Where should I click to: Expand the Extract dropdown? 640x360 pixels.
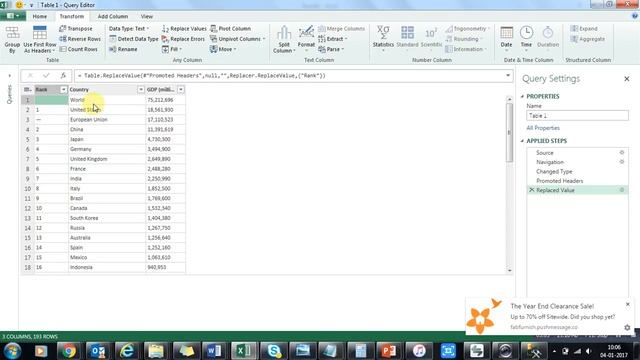point(333,39)
